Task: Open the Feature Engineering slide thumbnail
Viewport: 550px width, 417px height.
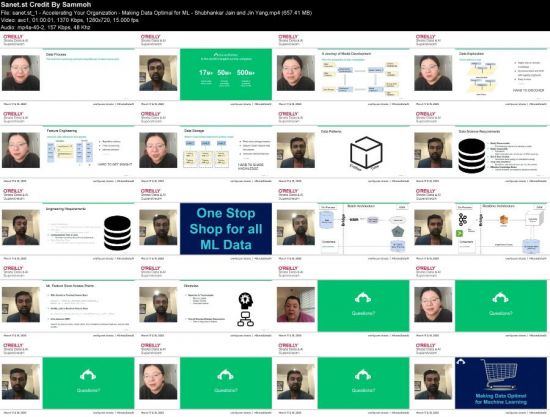Action: pos(88,152)
